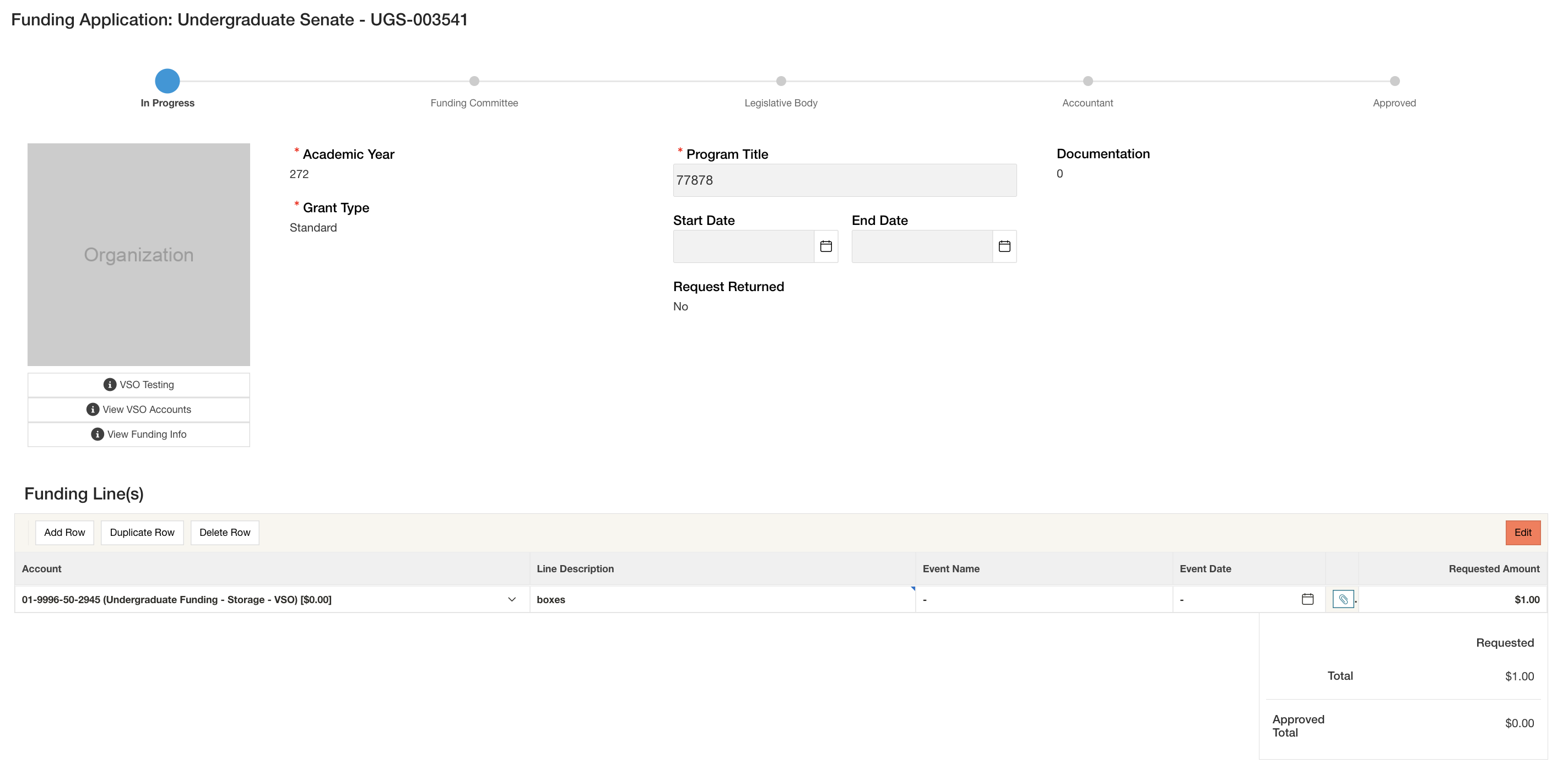Click info icon beside View Funding Info
The image size is (1568, 763).
point(98,434)
